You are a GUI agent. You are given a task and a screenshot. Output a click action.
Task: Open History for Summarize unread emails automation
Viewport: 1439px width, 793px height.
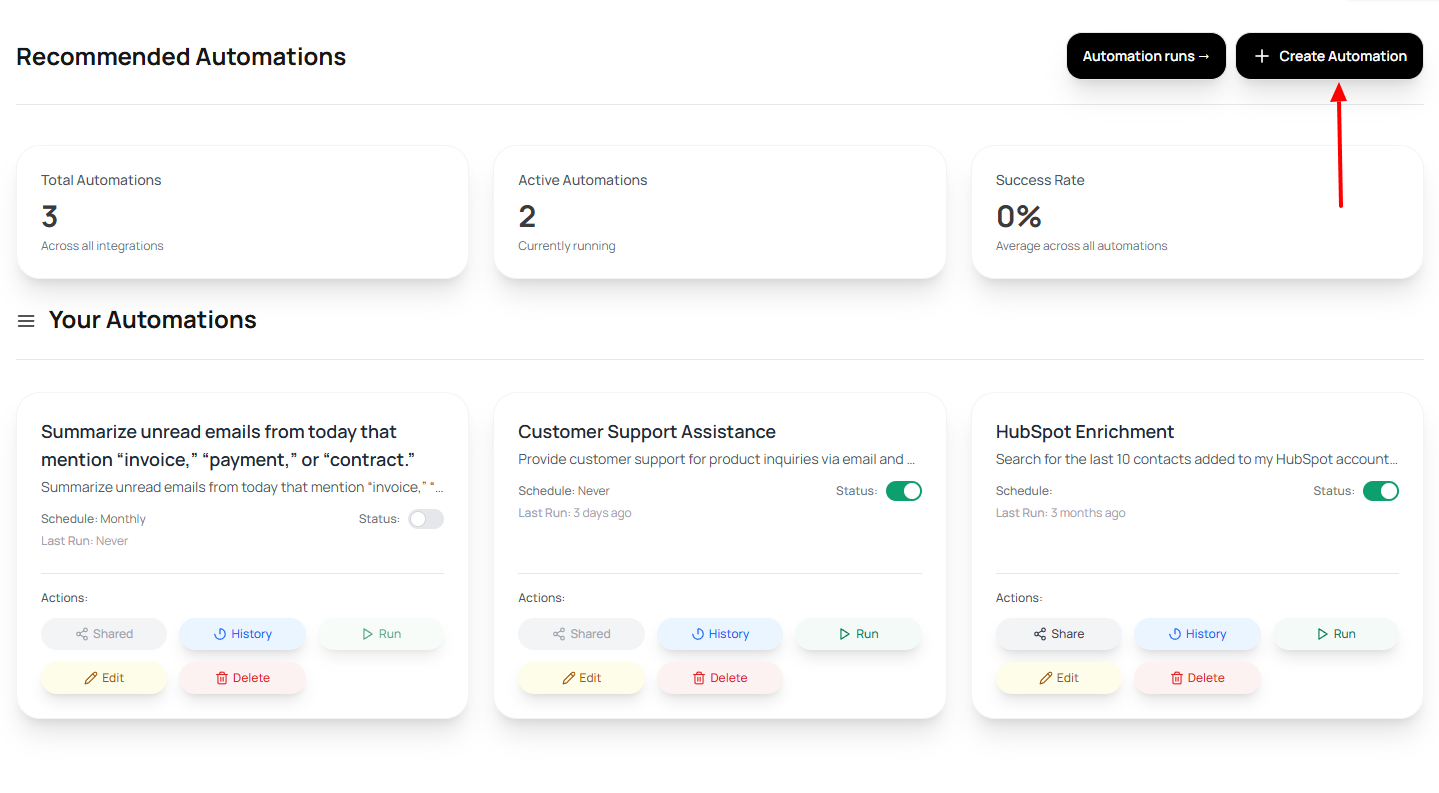pos(243,634)
